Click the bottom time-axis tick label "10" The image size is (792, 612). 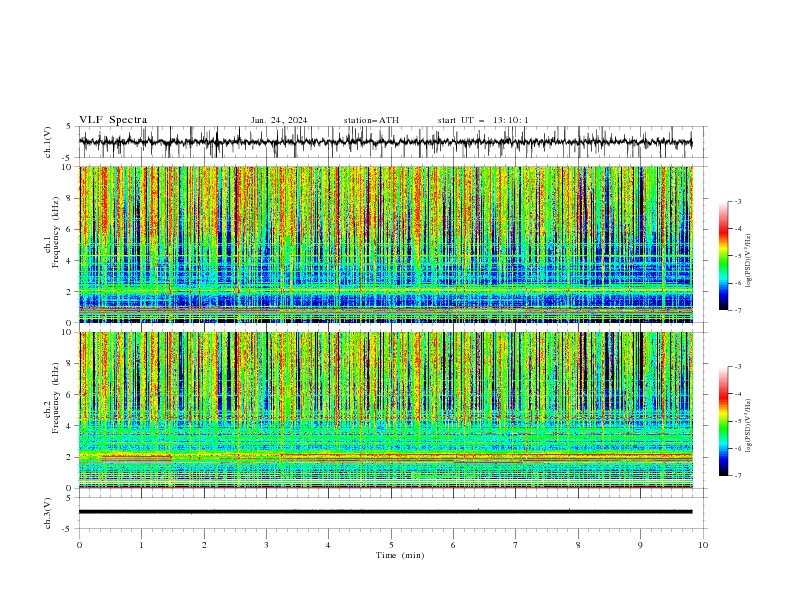703,545
